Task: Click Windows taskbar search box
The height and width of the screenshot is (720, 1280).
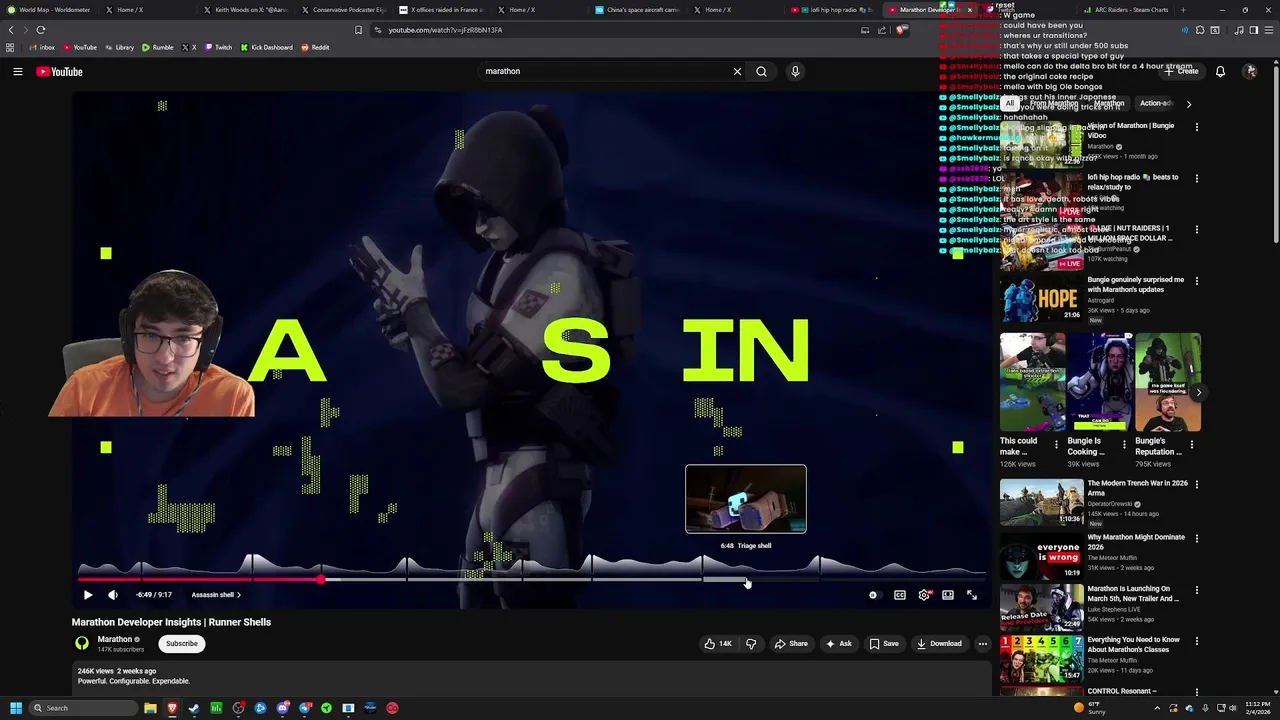Action: pyautogui.click(x=81, y=708)
